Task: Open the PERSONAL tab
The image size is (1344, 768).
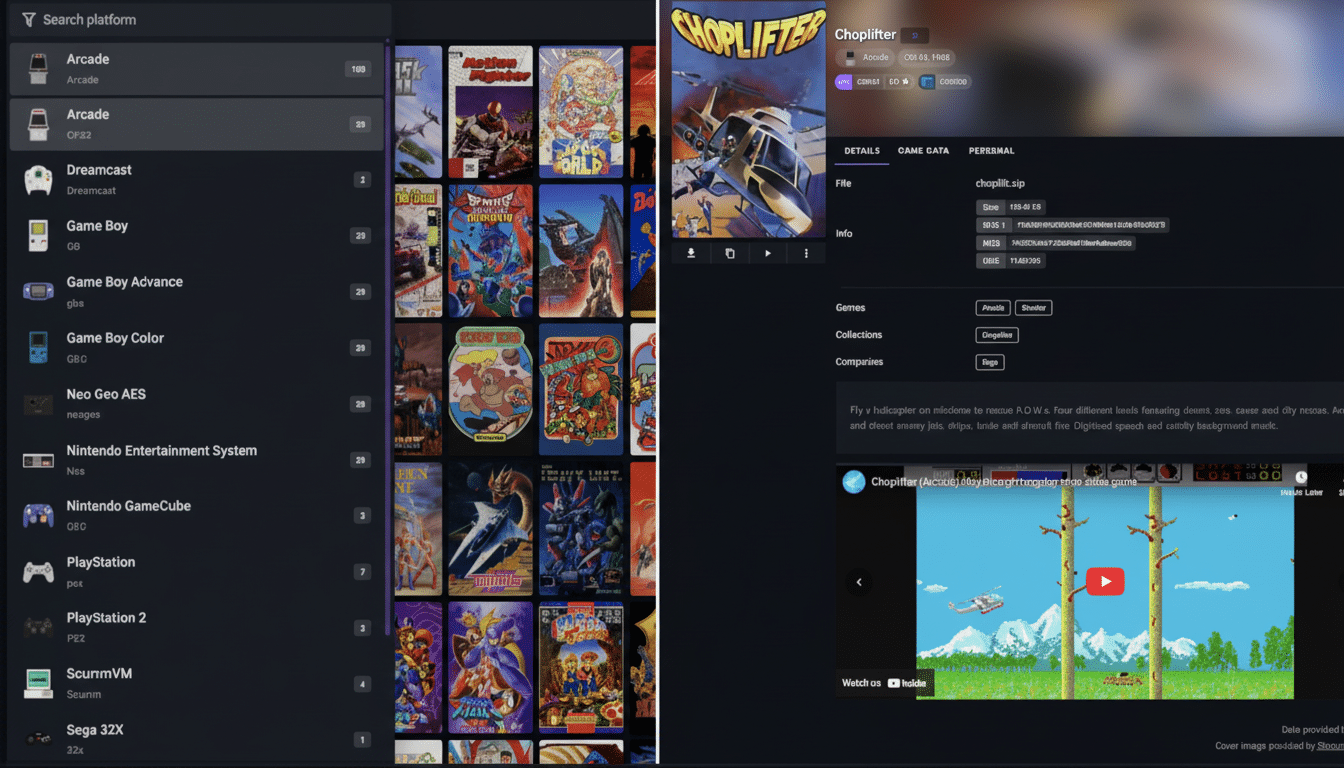Action: pyautogui.click(x=989, y=150)
